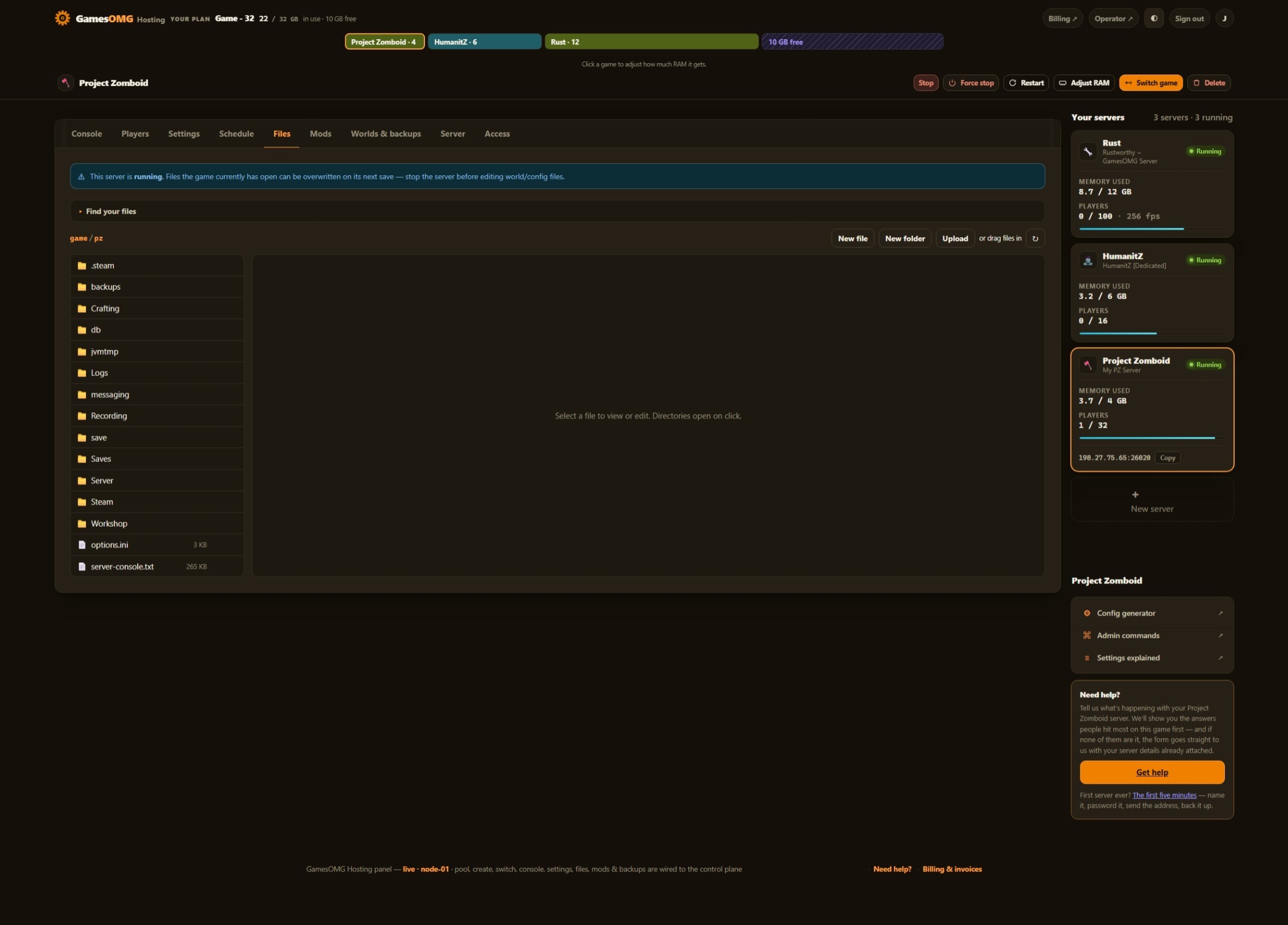Open the Adjust RAM button
This screenshot has width=1288, height=925.
click(1084, 83)
